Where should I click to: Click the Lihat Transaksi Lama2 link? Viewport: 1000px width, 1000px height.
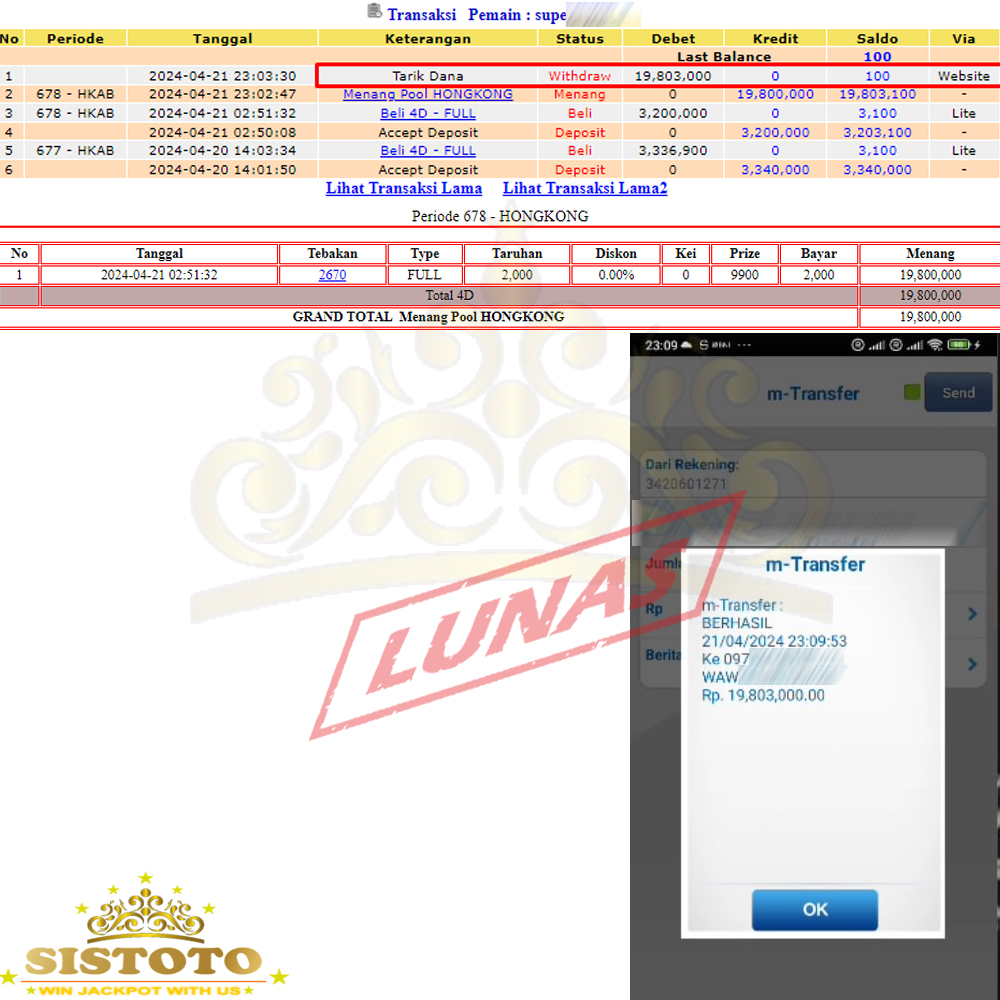[x=585, y=188]
